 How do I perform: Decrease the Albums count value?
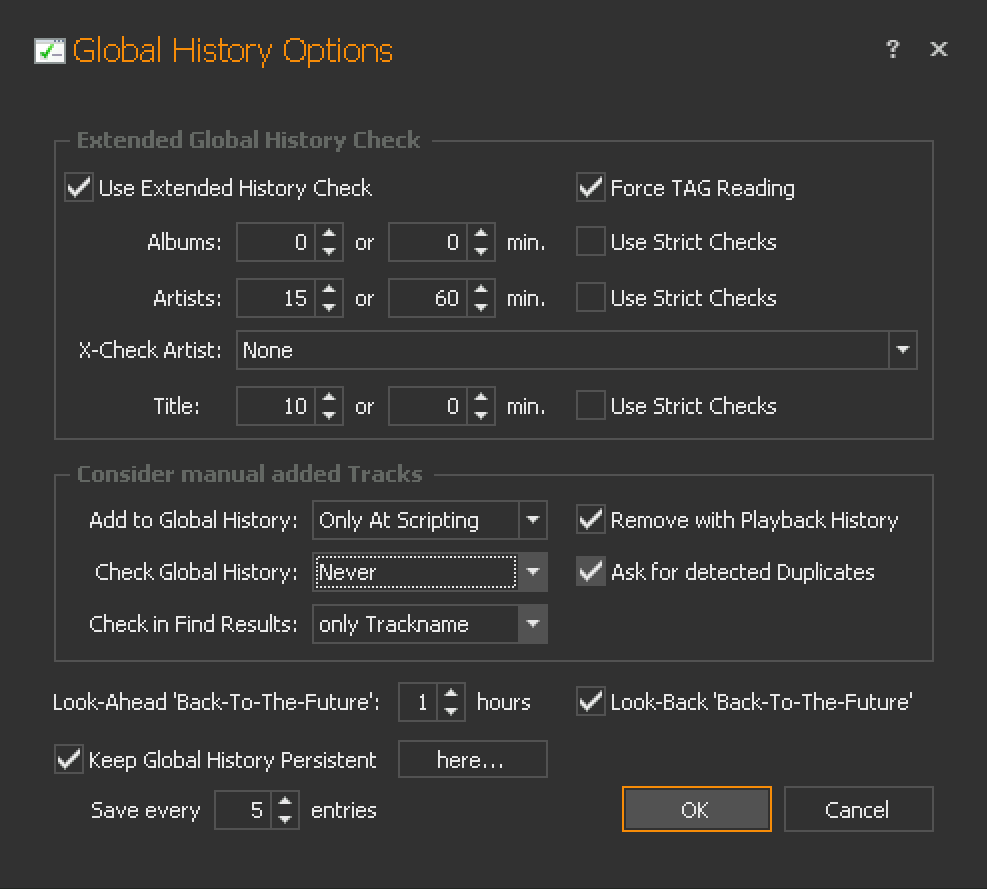[x=329, y=251]
